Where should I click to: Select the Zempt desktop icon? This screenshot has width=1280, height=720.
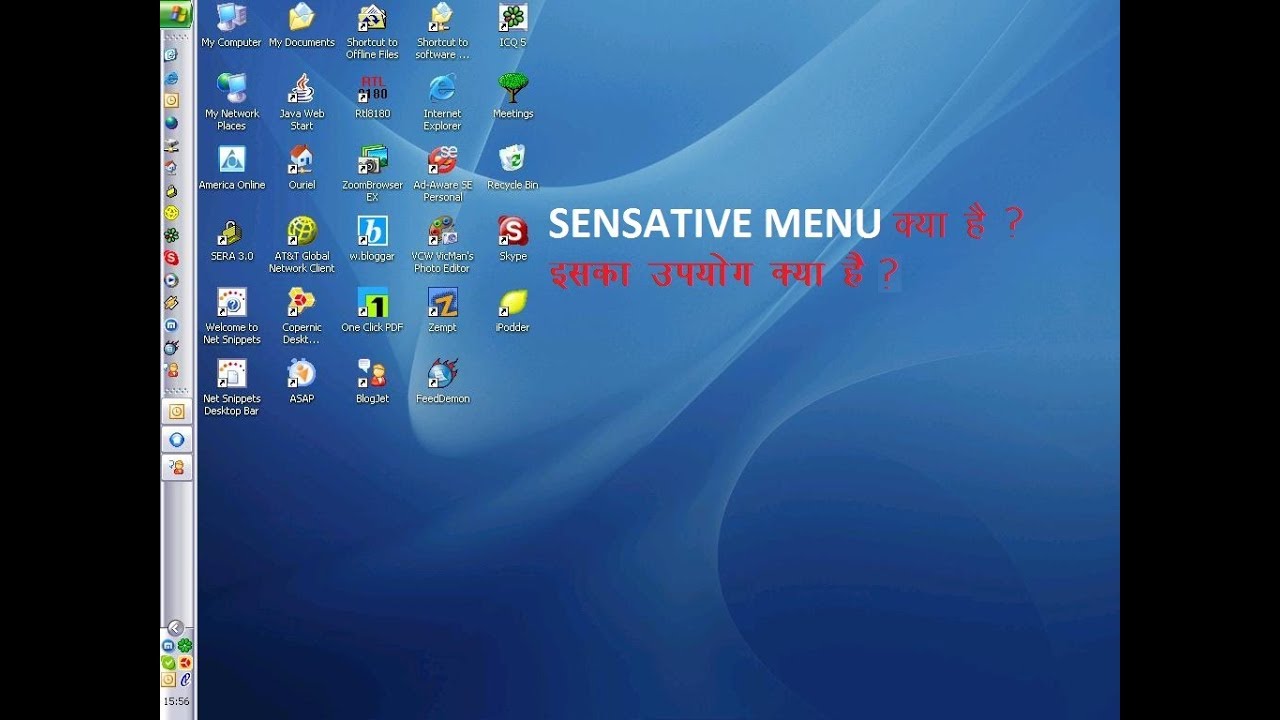[442, 310]
